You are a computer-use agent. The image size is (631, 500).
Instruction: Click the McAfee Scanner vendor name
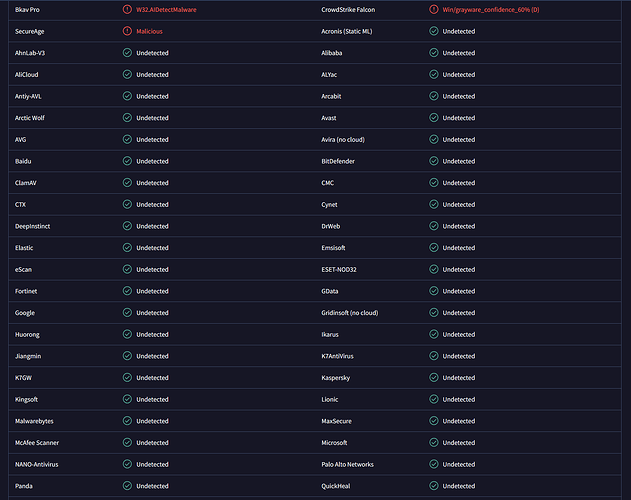coord(38,443)
